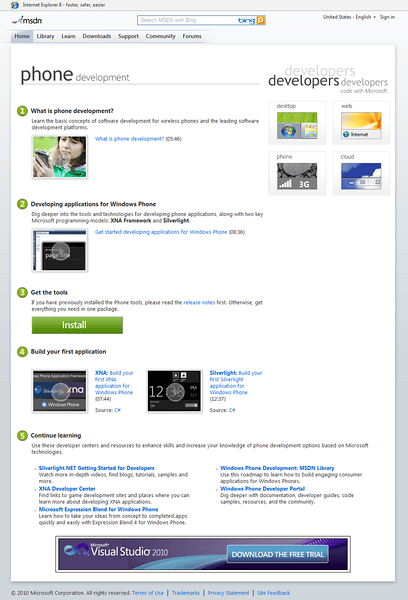Open the release notes link
The width and height of the screenshot is (408, 600).
pyautogui.click(x=199, y=303)
